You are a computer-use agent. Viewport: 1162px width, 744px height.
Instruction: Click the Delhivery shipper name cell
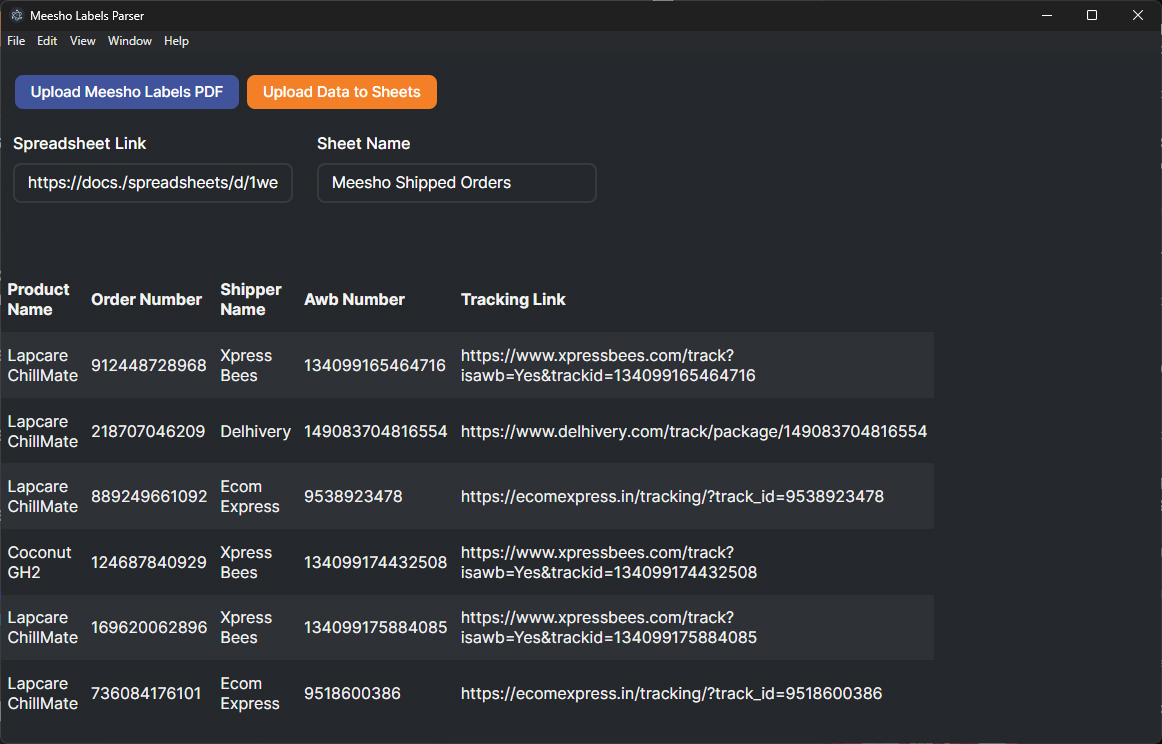(x=256, y=431)
